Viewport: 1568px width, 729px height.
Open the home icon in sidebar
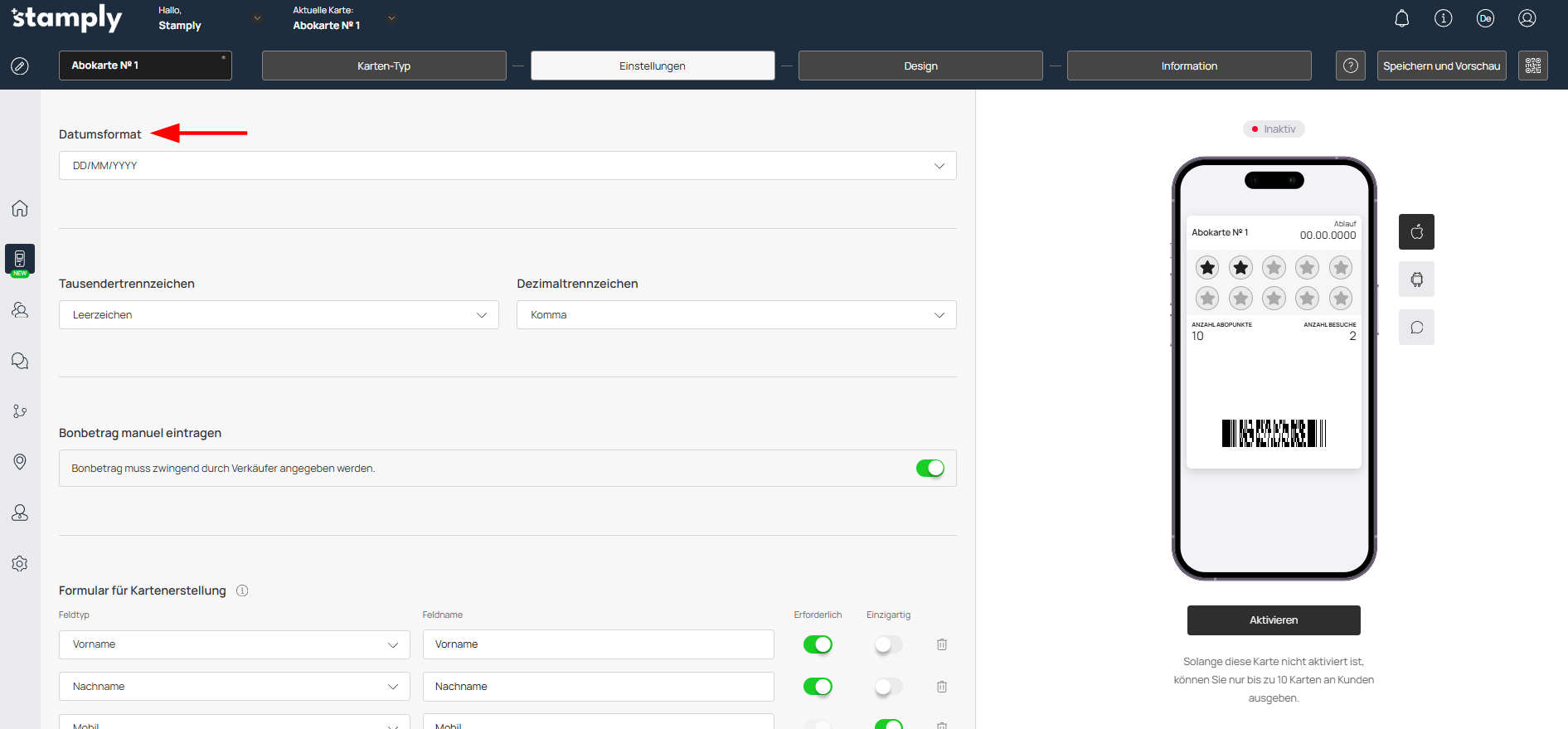[20, 208]
